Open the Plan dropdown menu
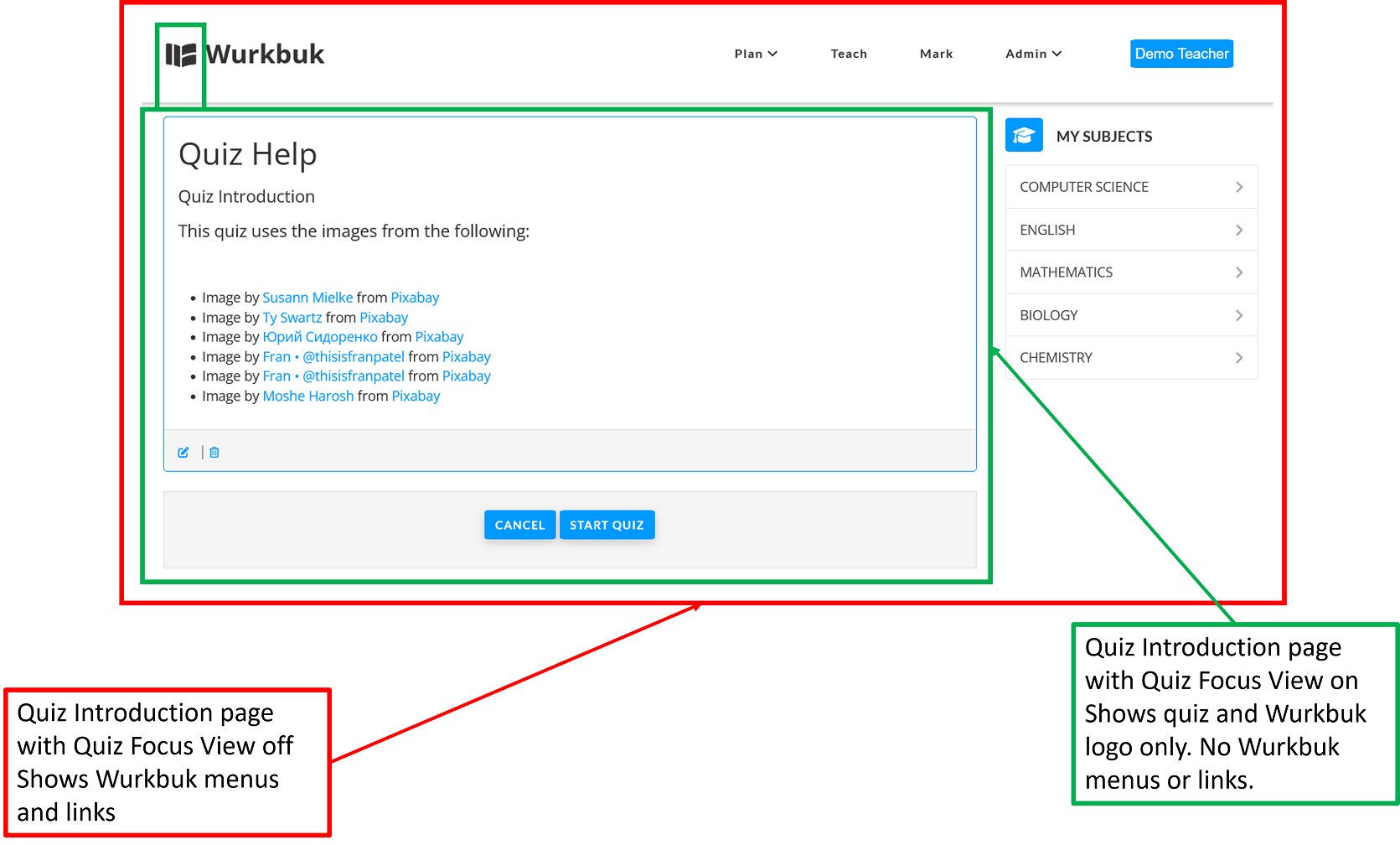The height and width of the screenshot is (845, 1400). point(755,54)
